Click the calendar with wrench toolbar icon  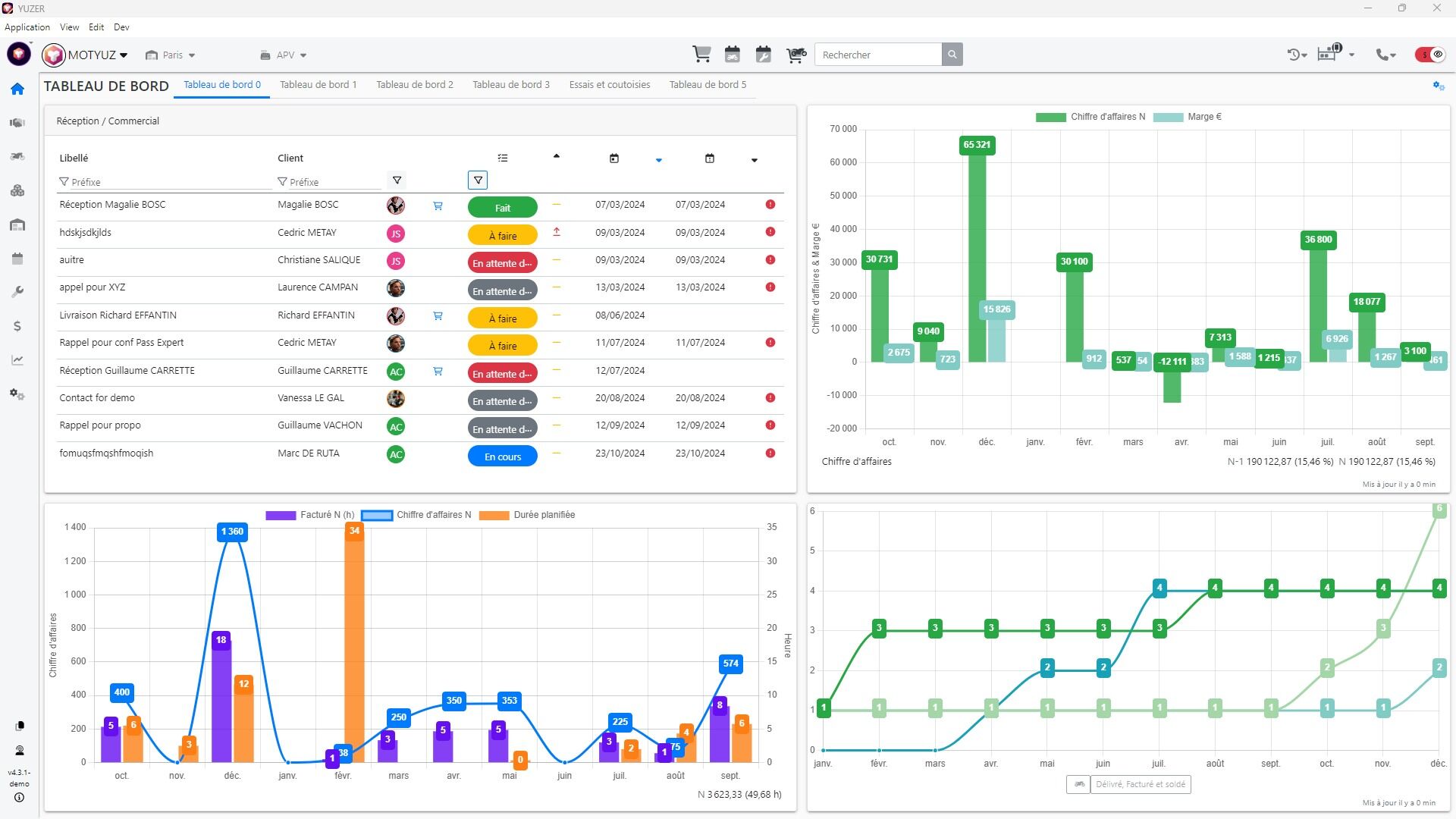pyautogui.click(x=764, y=55)
